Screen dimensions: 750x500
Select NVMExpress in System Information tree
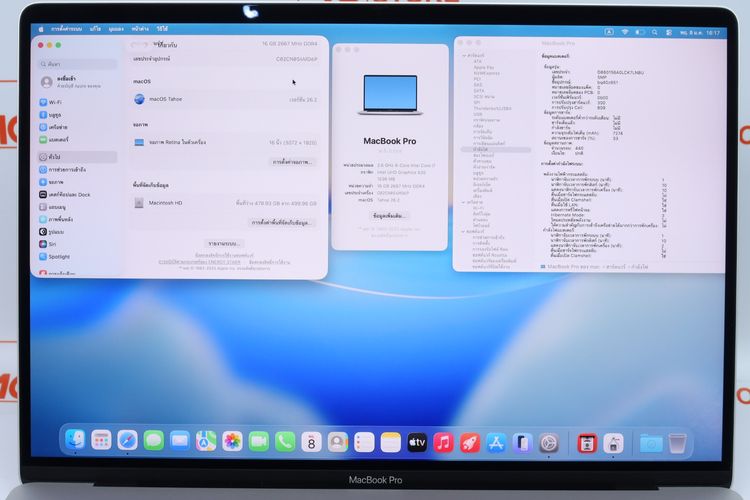tap(486, 73)
